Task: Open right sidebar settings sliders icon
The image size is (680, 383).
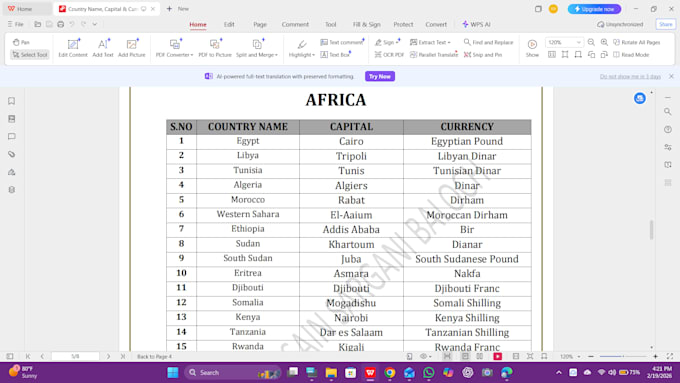Action: pyautogui.click(x=668, y=147)
